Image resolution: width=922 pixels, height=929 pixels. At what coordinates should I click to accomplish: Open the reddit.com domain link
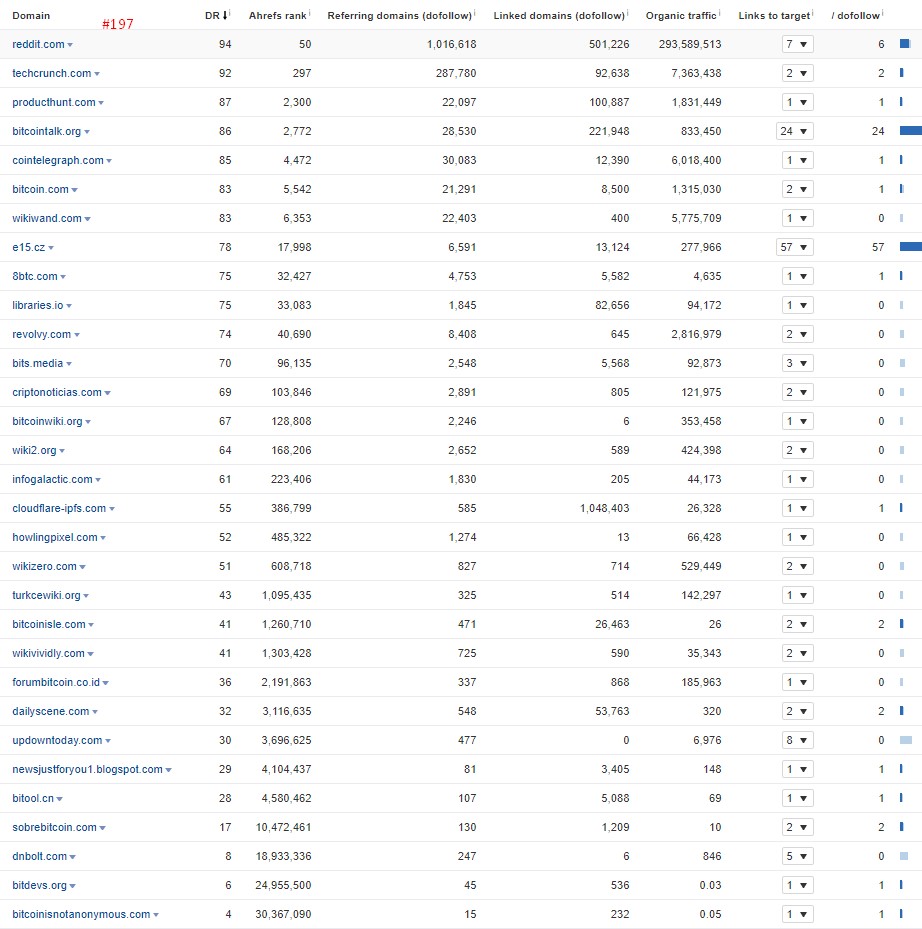click(x=38, y=44)
